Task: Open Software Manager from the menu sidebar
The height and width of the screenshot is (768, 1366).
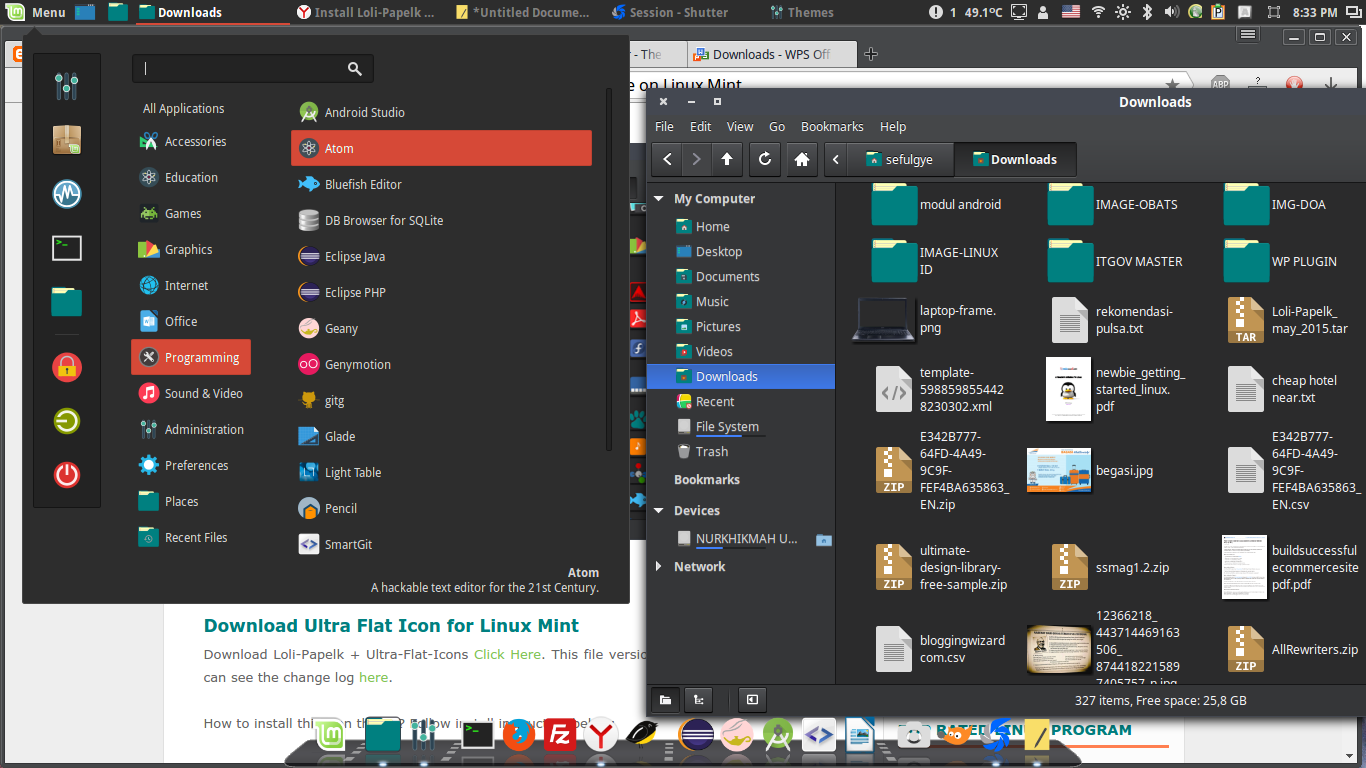Action: click(66, 140)
